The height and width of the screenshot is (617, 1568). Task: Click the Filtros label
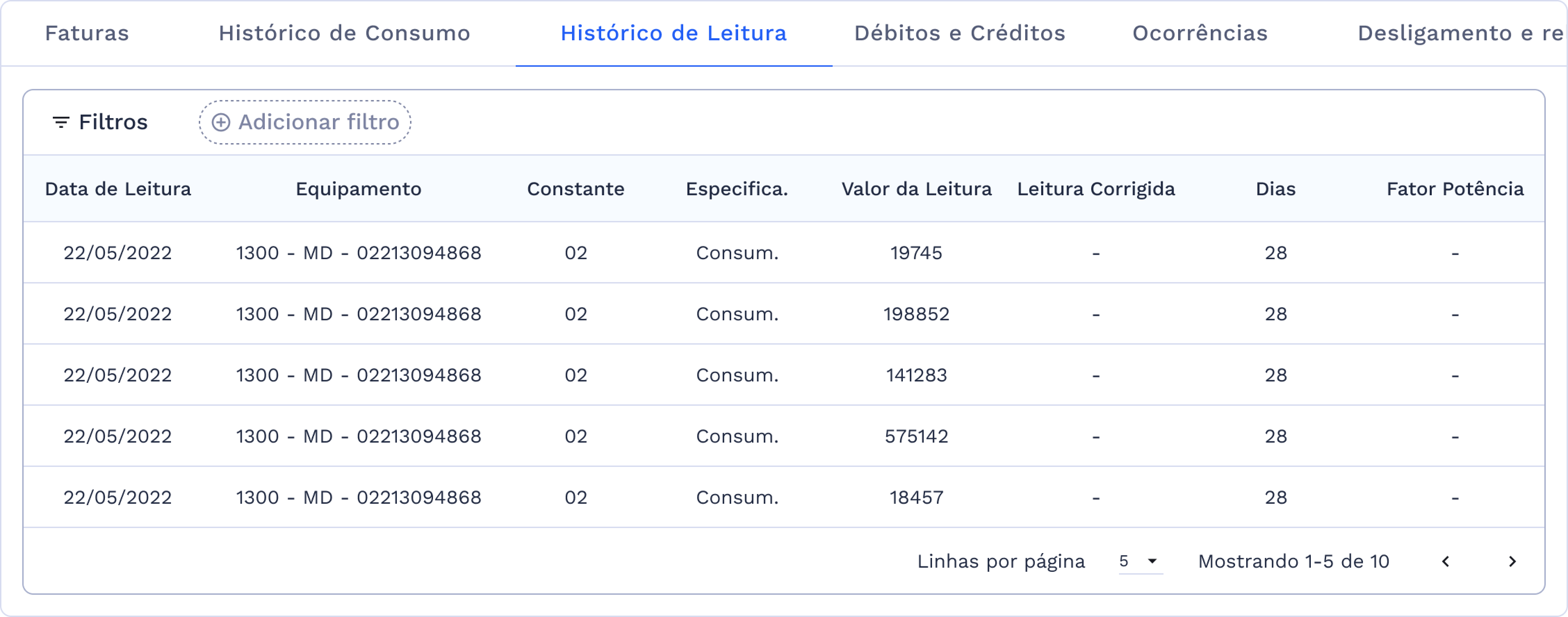[x=113, y=122]
